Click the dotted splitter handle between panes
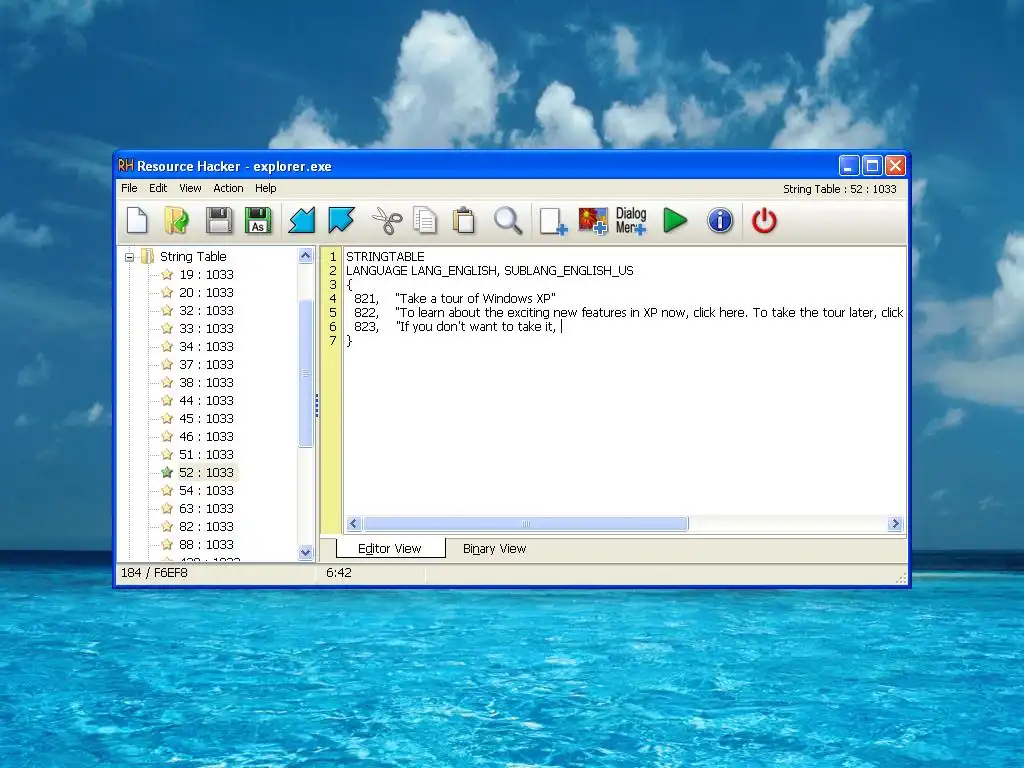The image size is (1024, 768). 317,405
